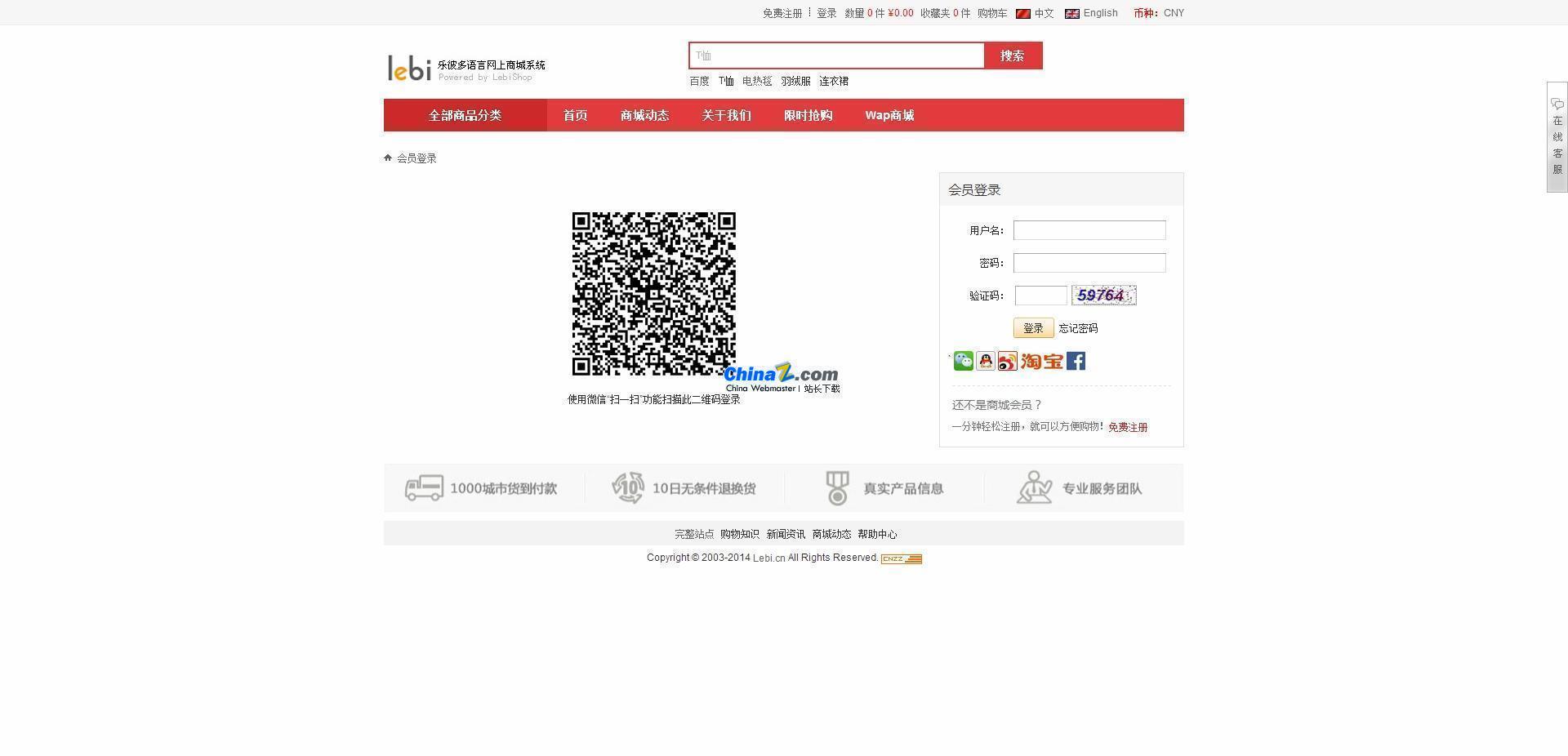The width and height of the screenshot is (1568, 756).
Task: Click the delivery truck icon
Action: (424, 488)
